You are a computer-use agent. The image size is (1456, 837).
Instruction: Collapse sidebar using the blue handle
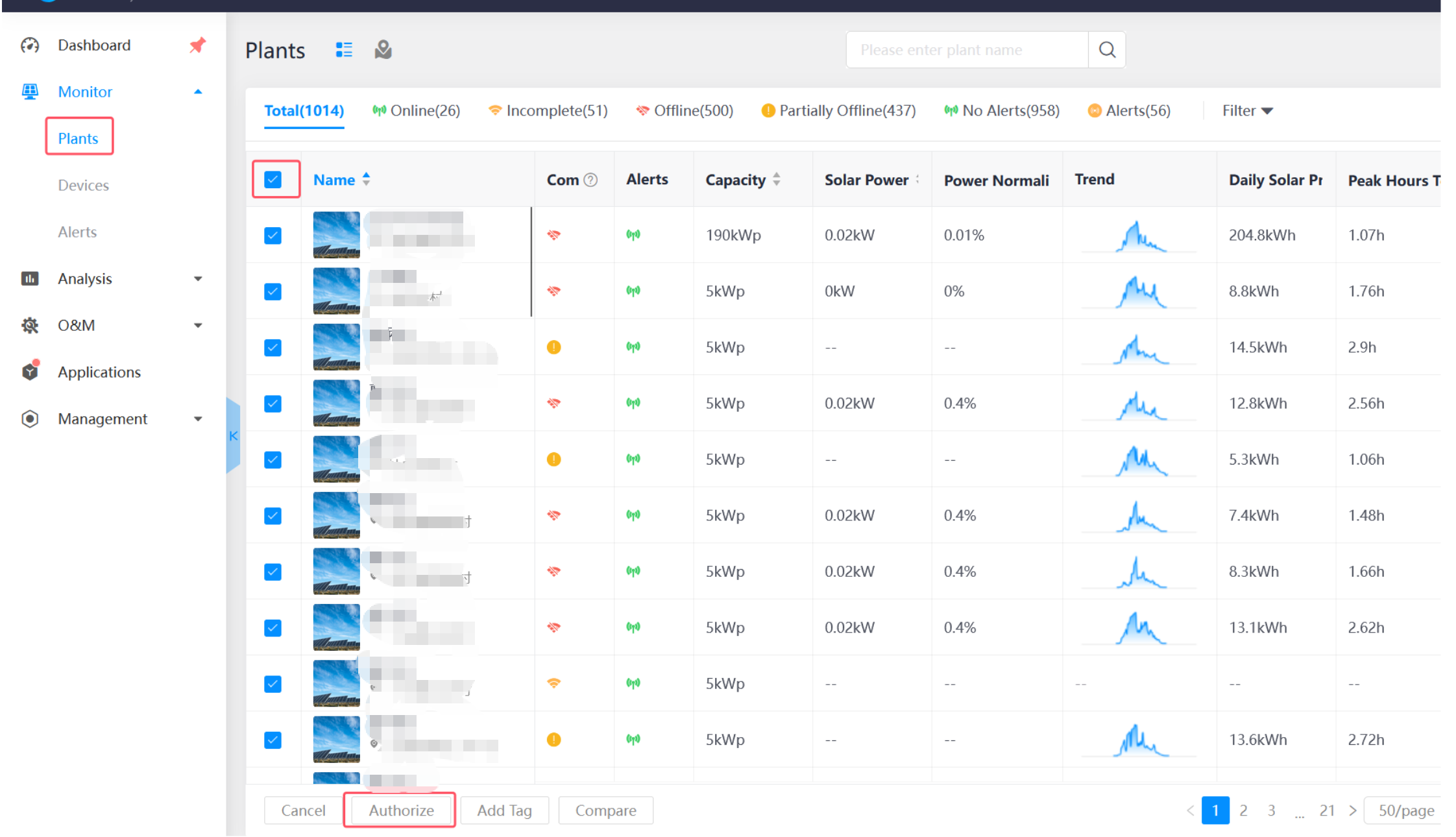pos(233,436)
